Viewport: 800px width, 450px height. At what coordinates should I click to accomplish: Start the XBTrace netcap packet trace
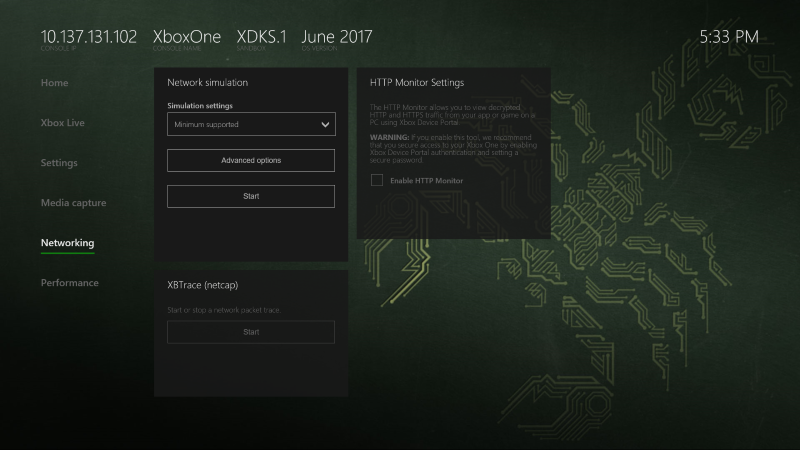(x=251, y=332)
